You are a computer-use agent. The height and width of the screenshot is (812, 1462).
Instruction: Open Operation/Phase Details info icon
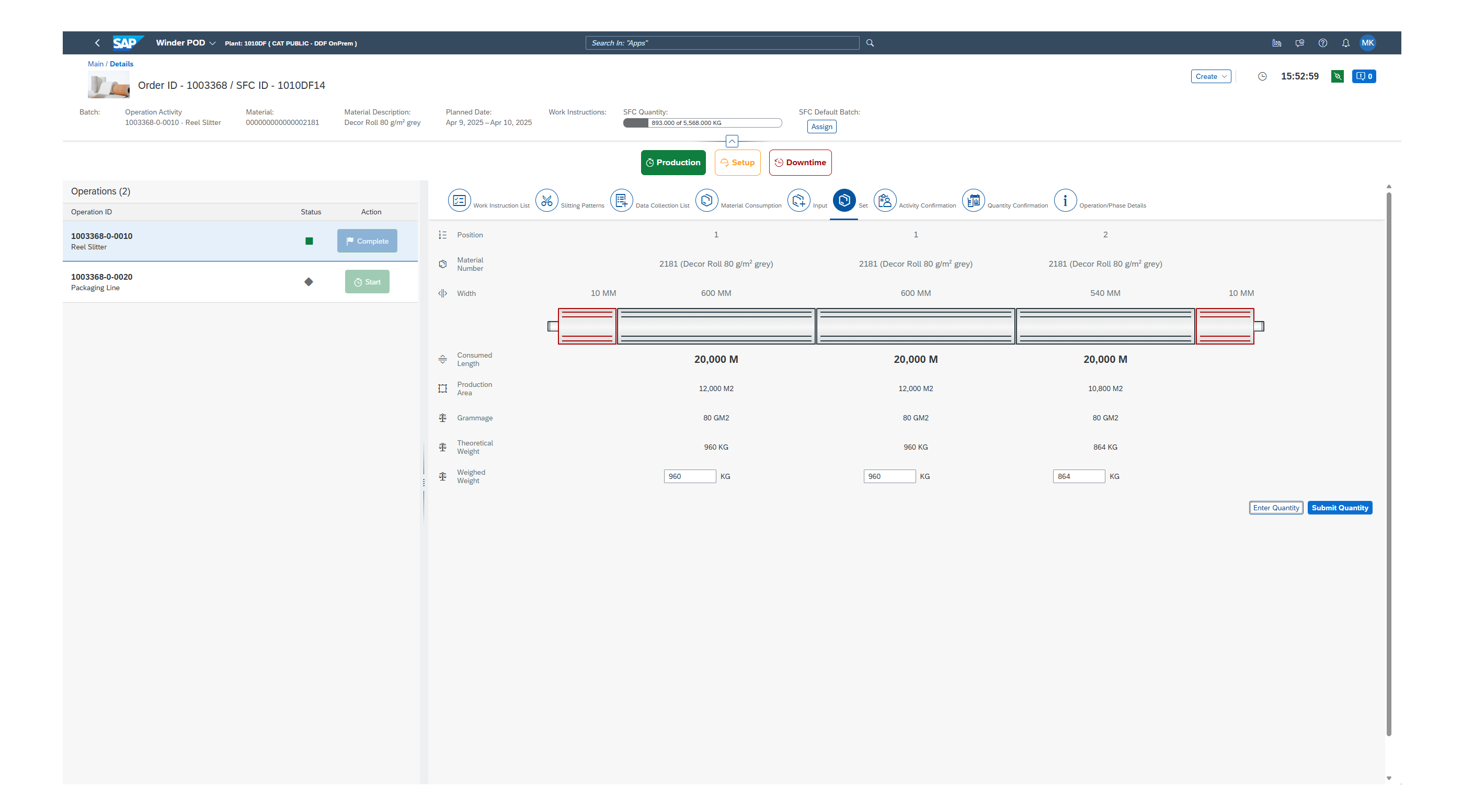point(1065,200)
